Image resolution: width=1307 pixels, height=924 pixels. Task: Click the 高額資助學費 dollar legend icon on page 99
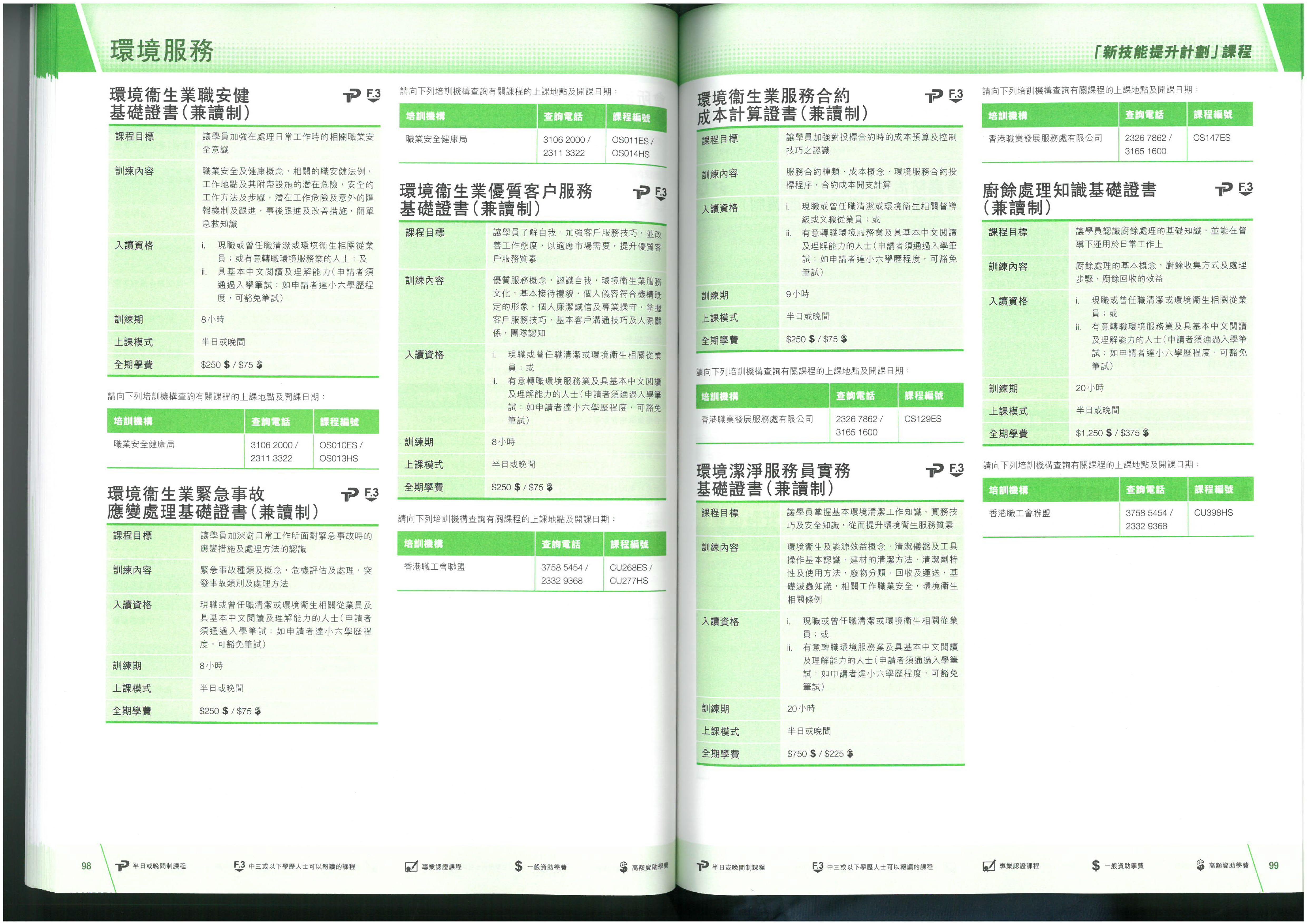(x=1200, y=865)
